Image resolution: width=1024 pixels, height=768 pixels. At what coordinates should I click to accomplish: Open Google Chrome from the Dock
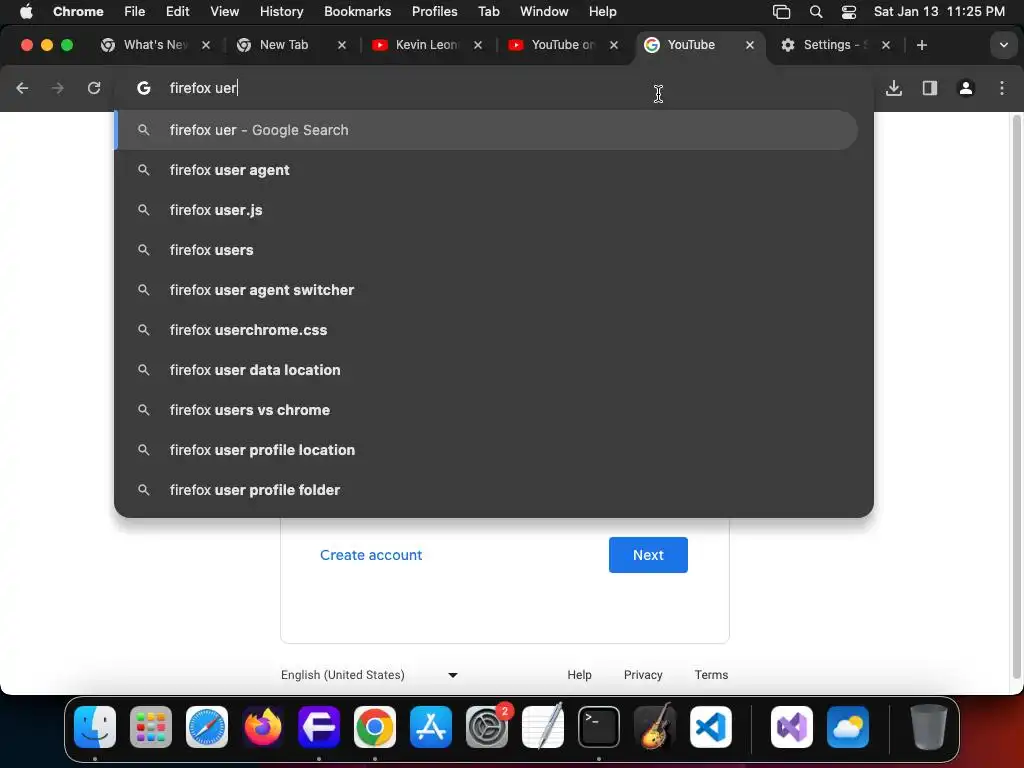(x=375, y=727)
